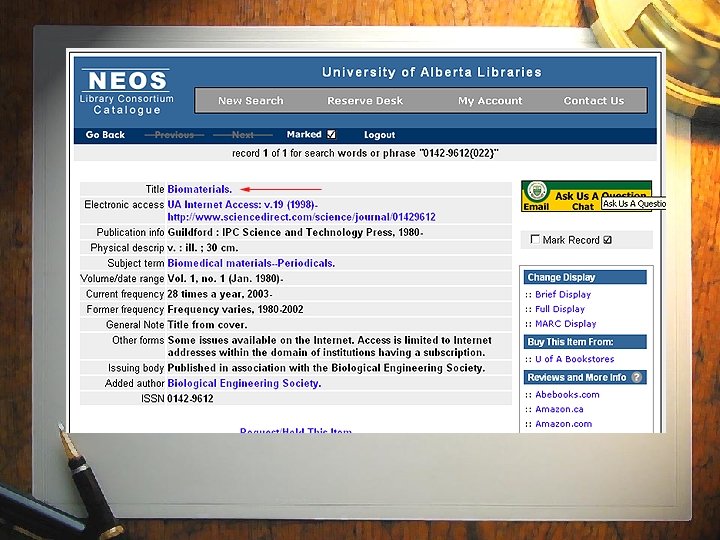
Task: Click the university crest in Ask Us banner
Action: 535,191
